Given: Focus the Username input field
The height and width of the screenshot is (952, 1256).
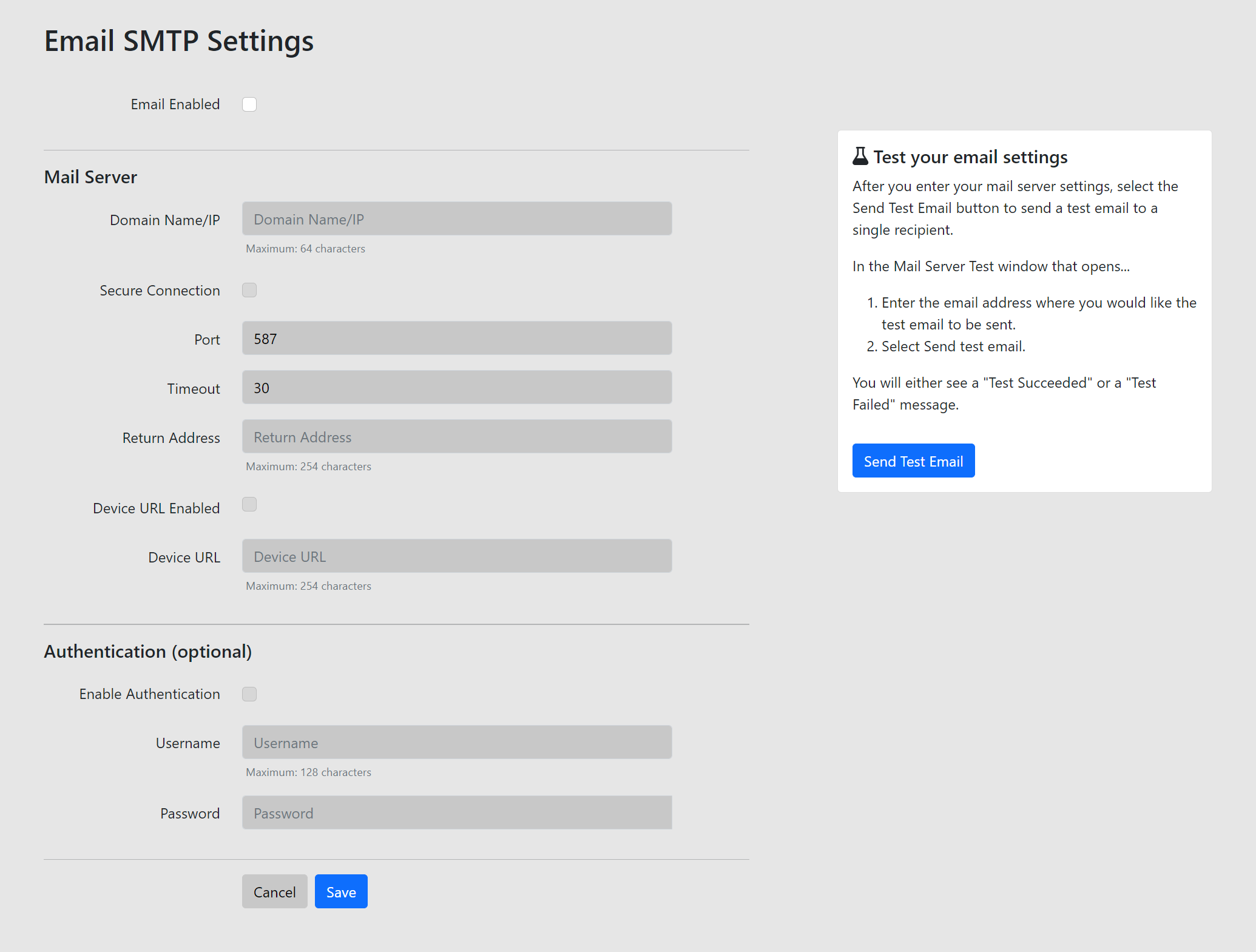Looking at the screenshot, I should tap(456, 743).
